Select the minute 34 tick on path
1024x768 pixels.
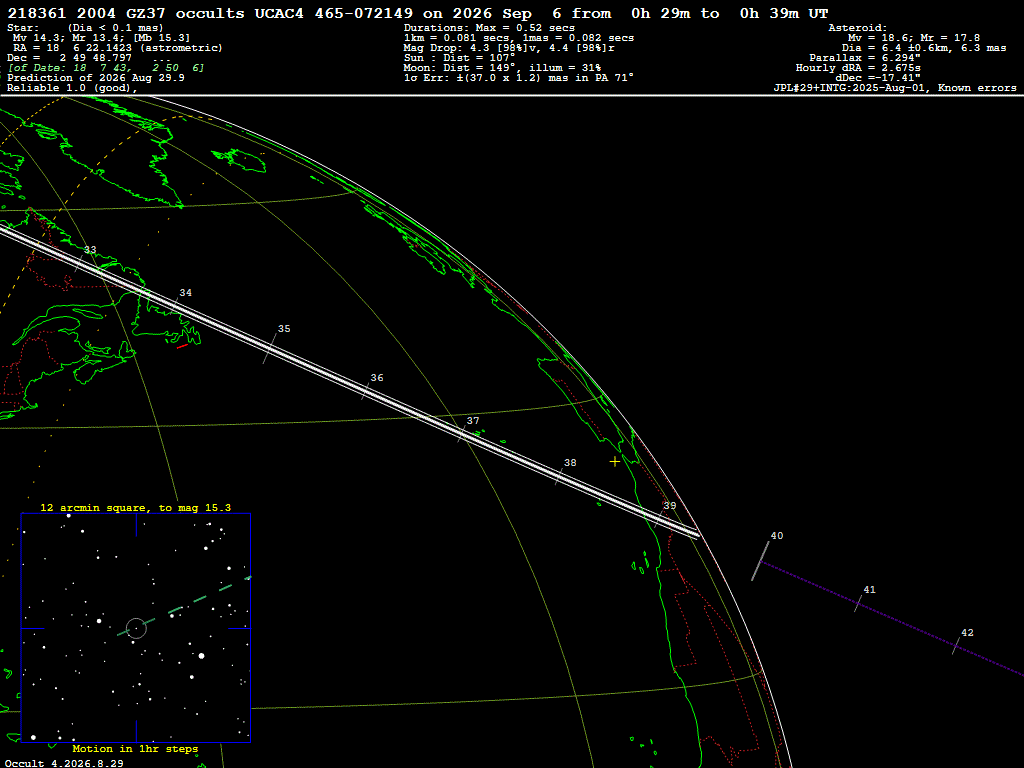click(x=174, y=304)
